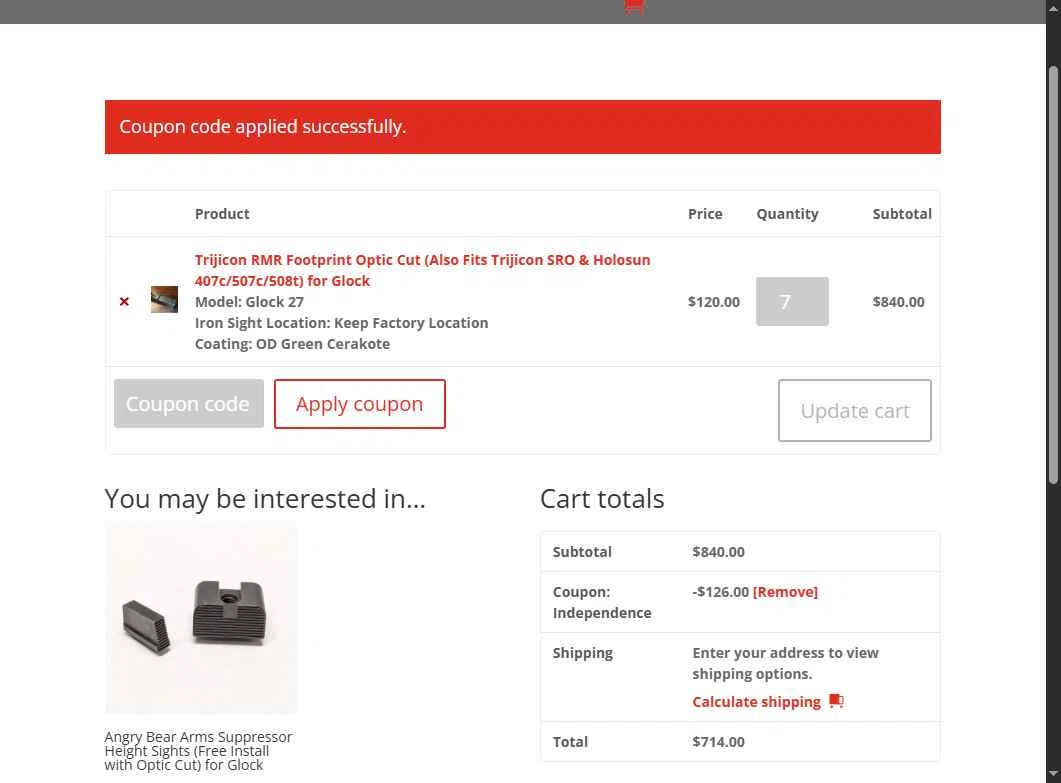Select the Total amount $714.00

pos(718,742)
